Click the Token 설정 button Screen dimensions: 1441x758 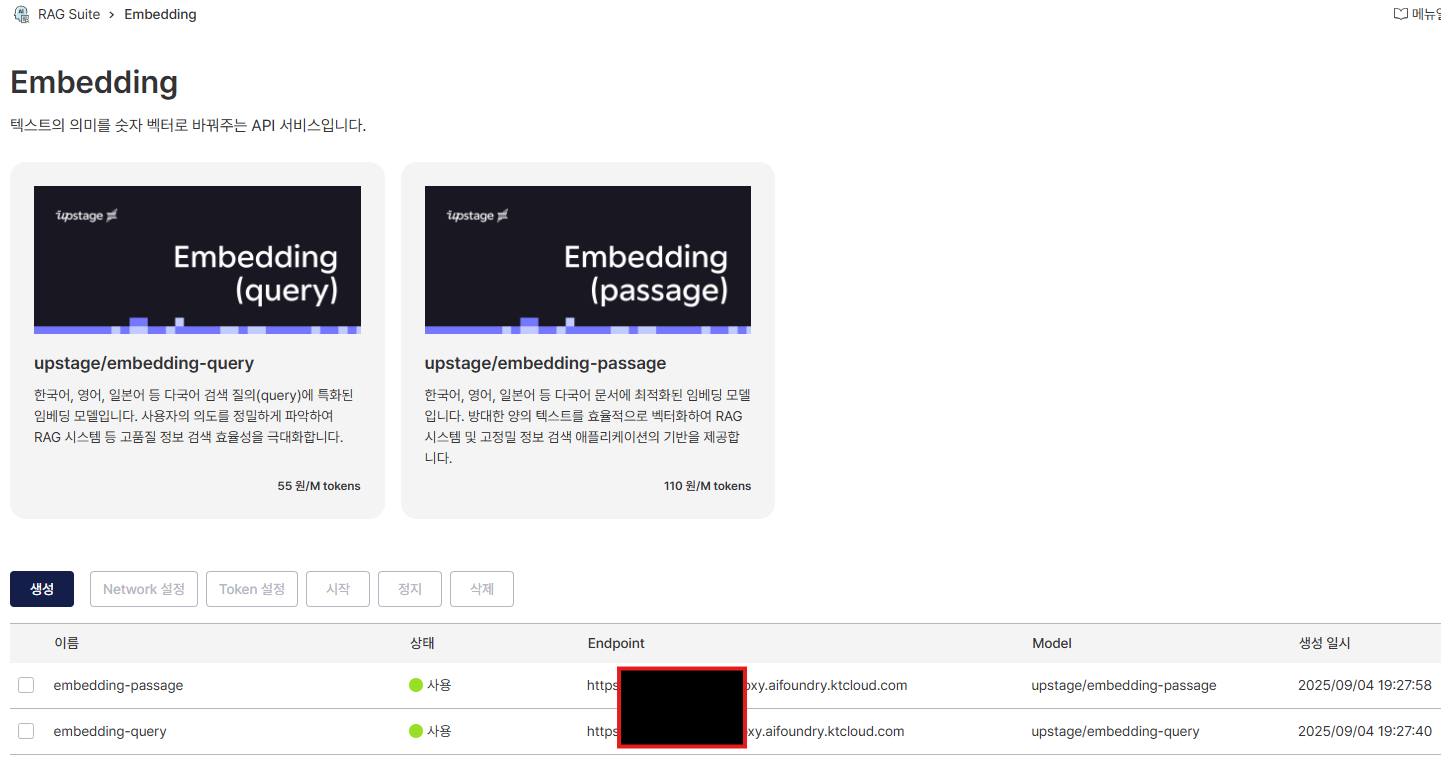tap(251, 588)
